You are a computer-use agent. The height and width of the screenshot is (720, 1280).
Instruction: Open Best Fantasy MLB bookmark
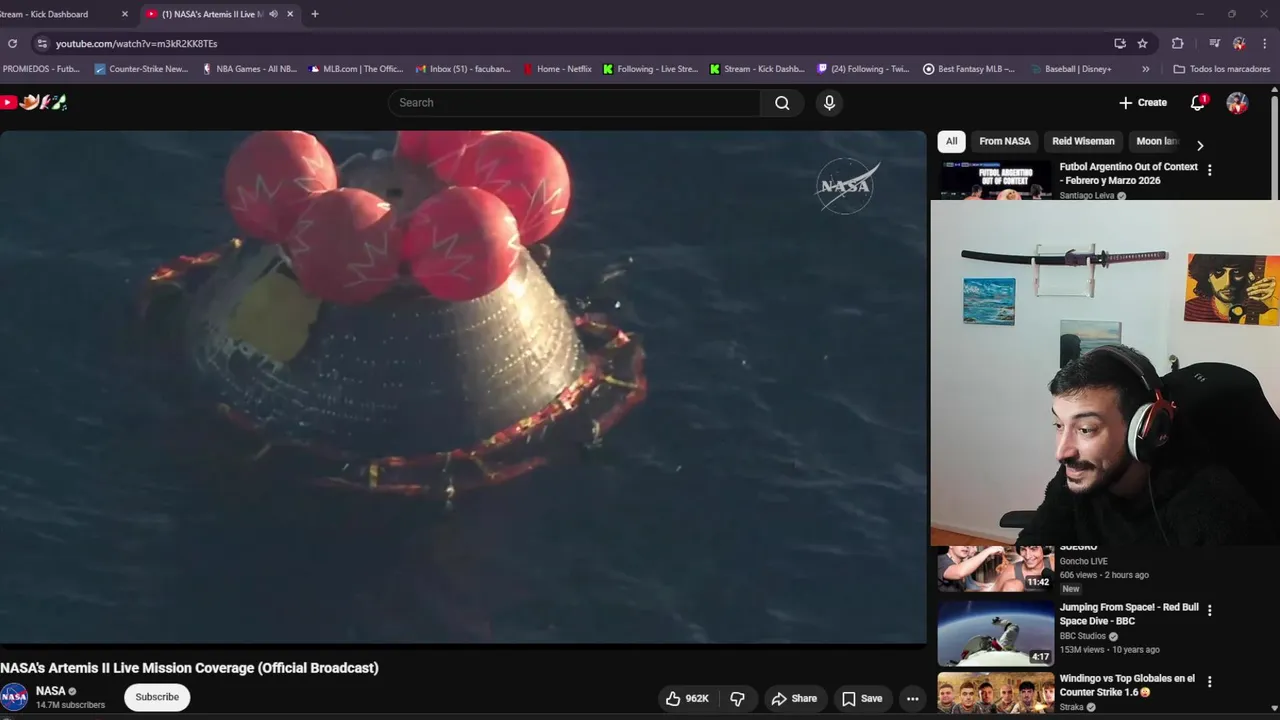click(969, 69)
